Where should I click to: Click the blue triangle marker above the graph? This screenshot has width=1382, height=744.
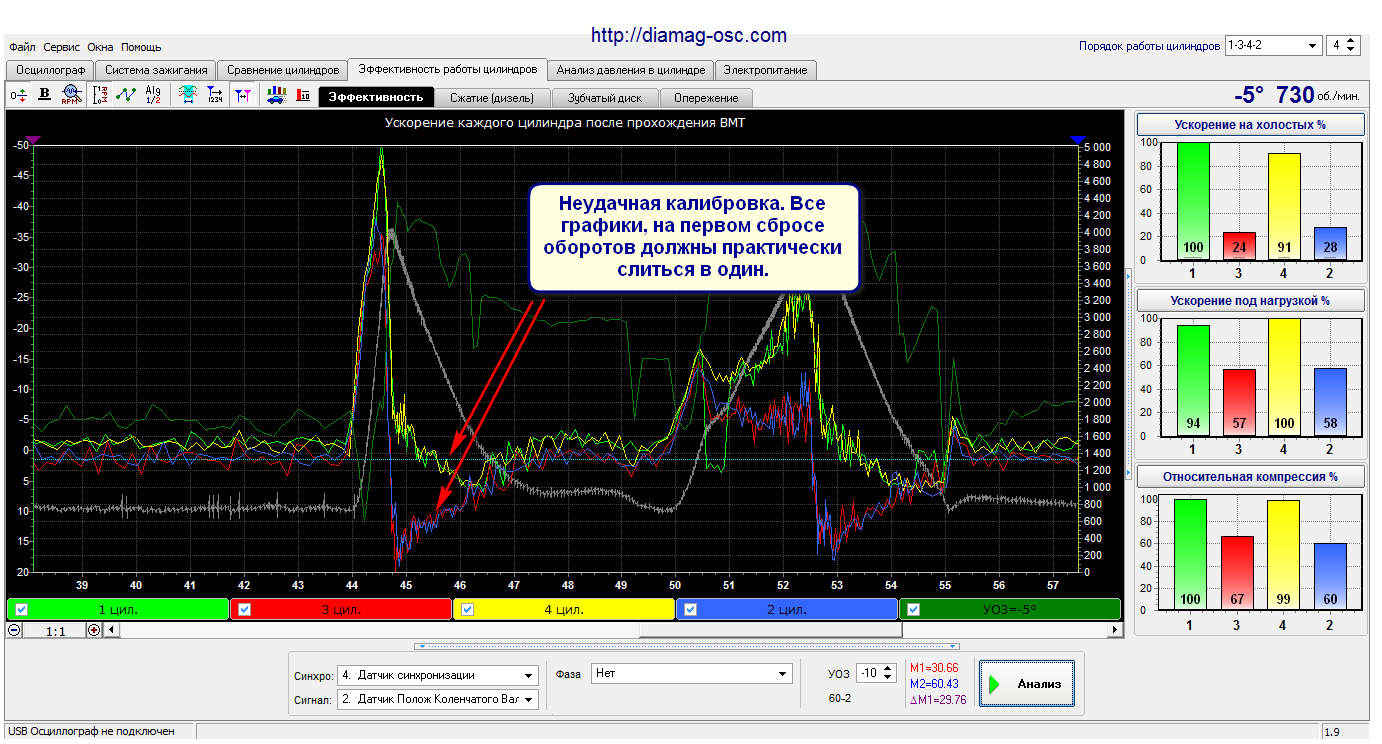pos(1077,140)
